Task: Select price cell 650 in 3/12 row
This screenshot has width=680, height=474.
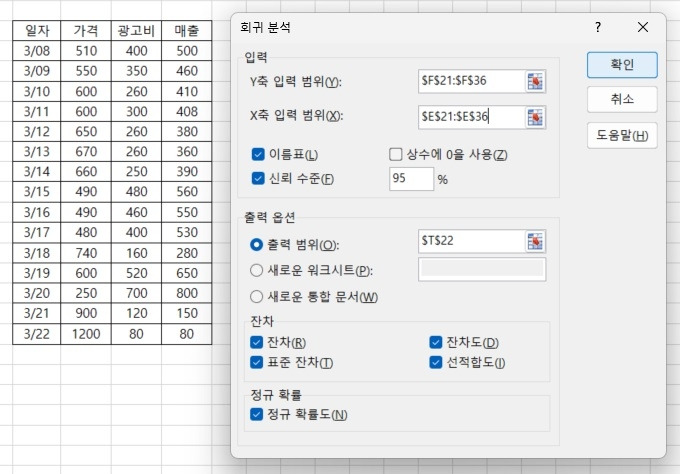Action: pyautogui.click(x=86, y=131)
